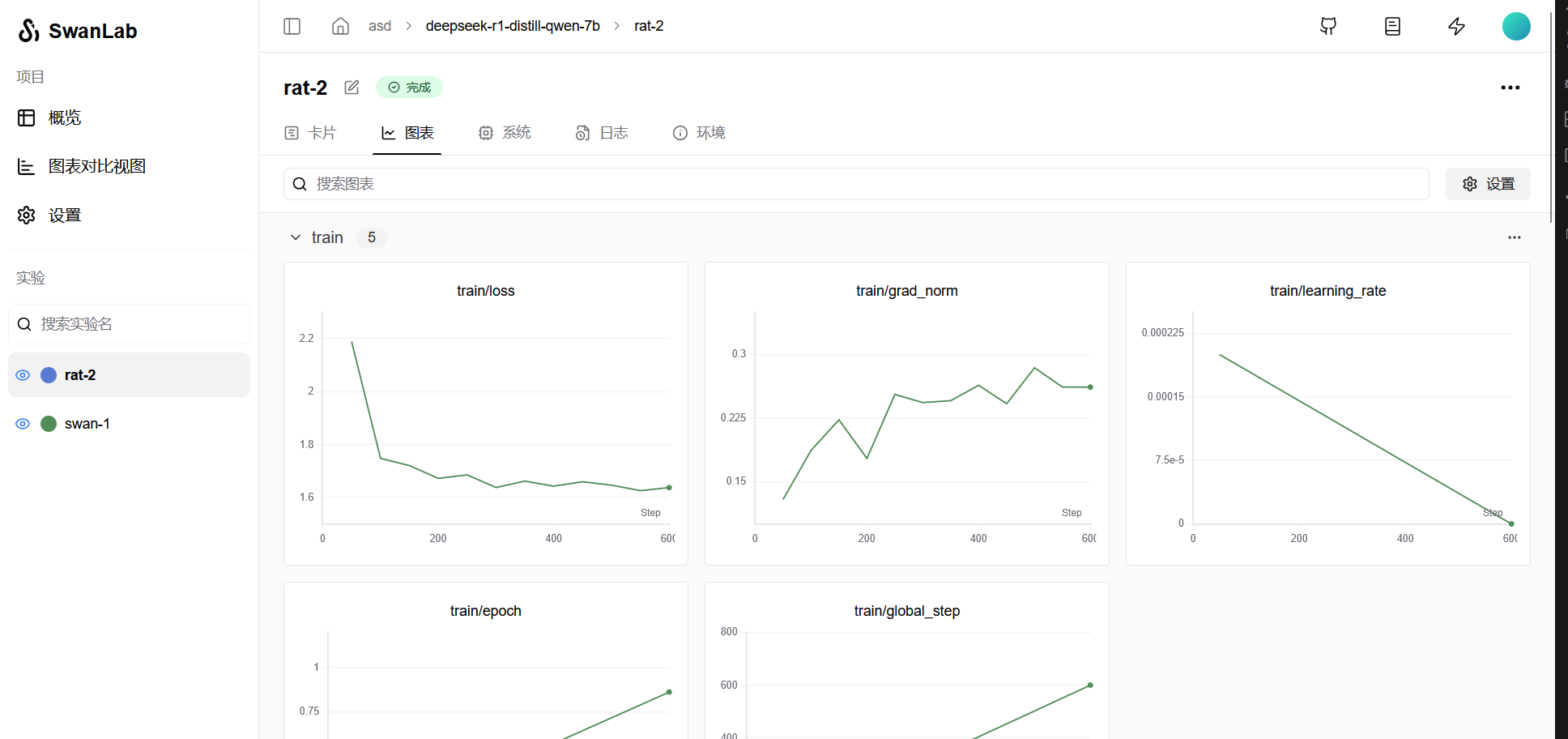Click the lightning bolt icon
This screenshot has width=1568, height=739.
coord(1456,26)
